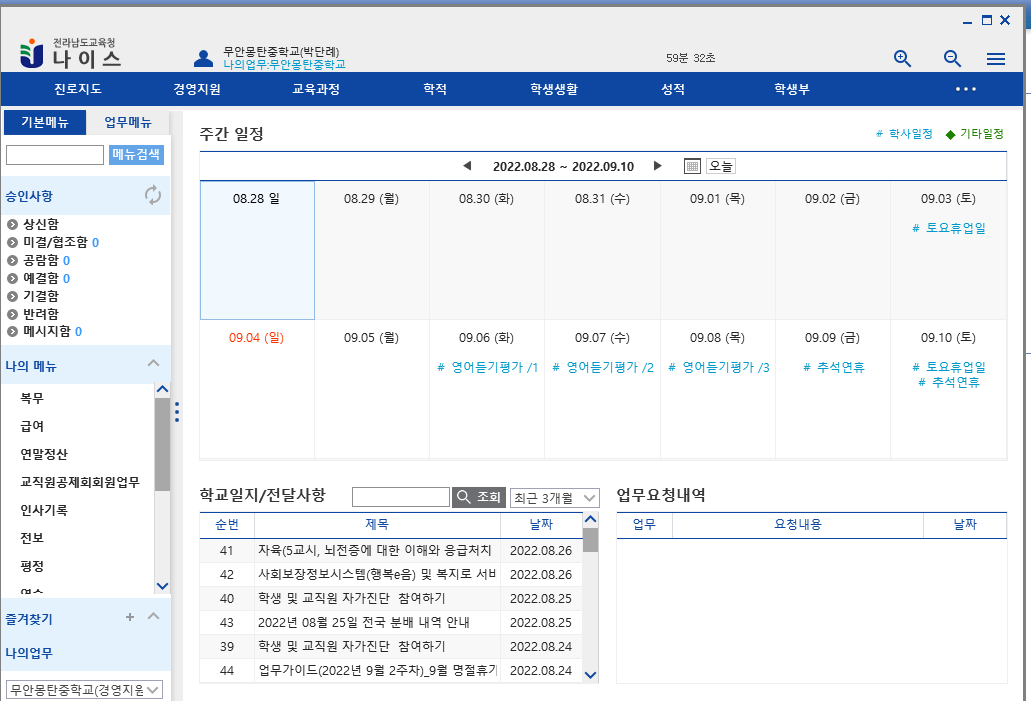Open 연말정산 in 나의 메뉴
The image size is (1031, 701).
pos(43,454)
